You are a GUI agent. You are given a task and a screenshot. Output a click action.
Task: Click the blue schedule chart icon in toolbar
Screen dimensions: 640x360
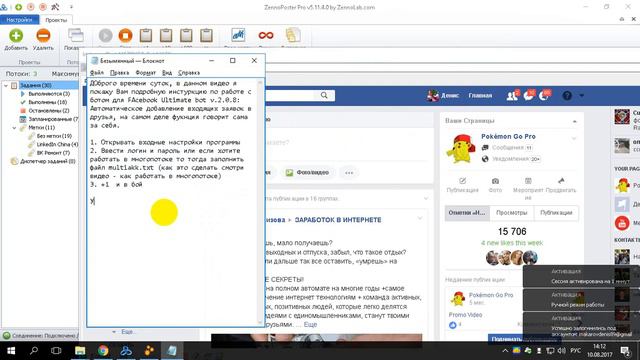(x=238, y=36)
